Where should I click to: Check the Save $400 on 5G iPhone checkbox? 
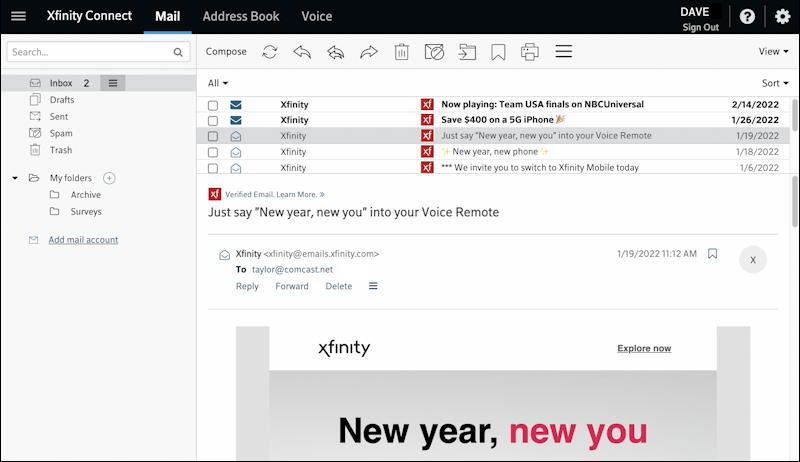point(213,121)
